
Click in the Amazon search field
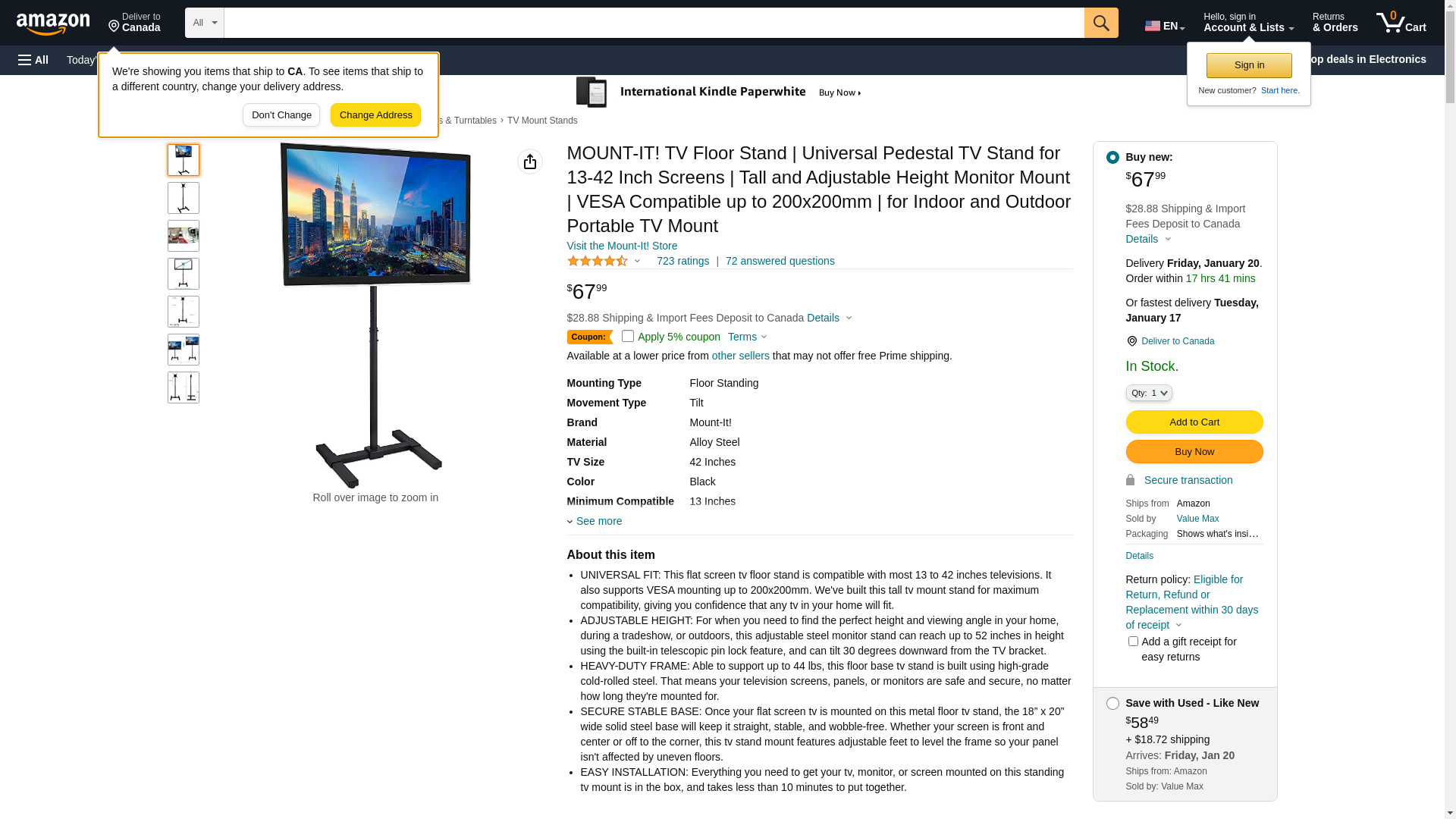tap(654, 23)
